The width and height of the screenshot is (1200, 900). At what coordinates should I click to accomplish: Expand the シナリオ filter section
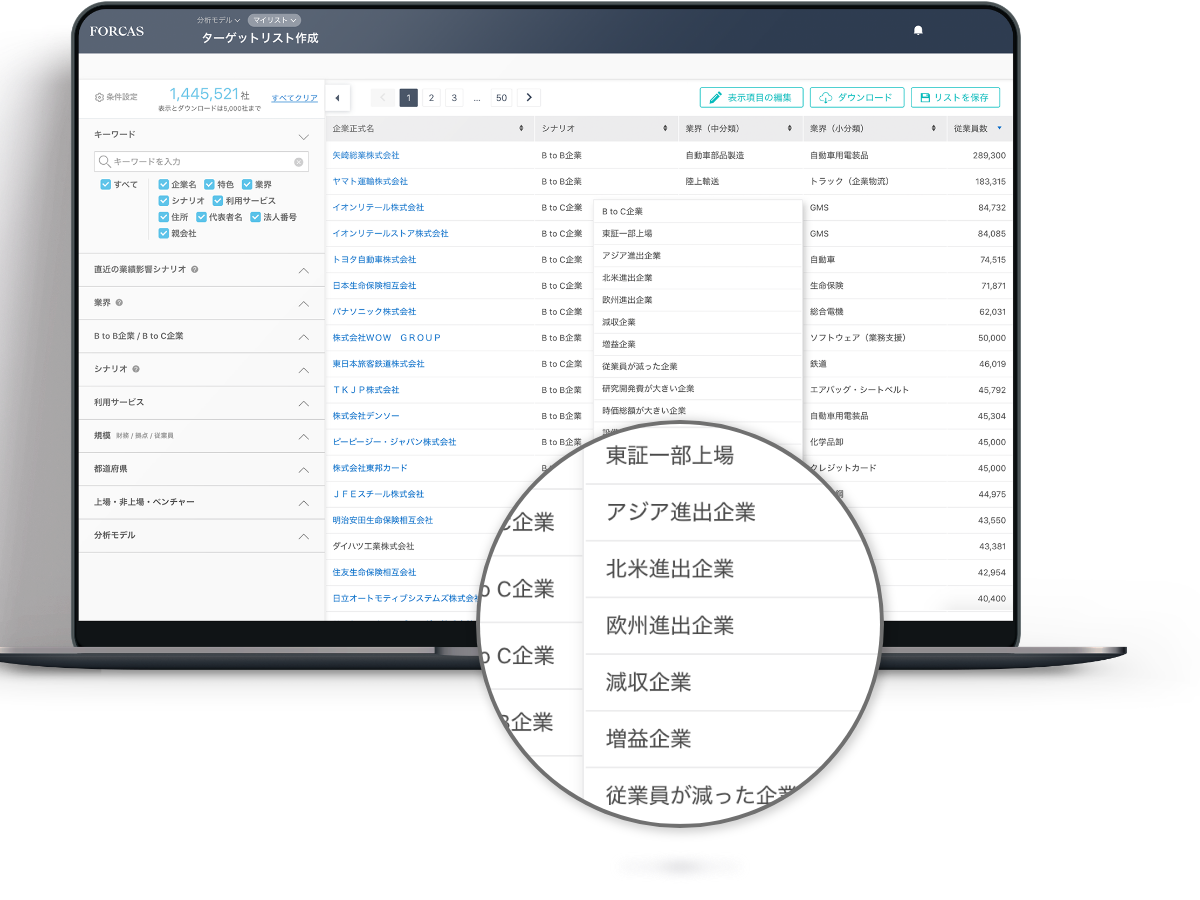304,370
